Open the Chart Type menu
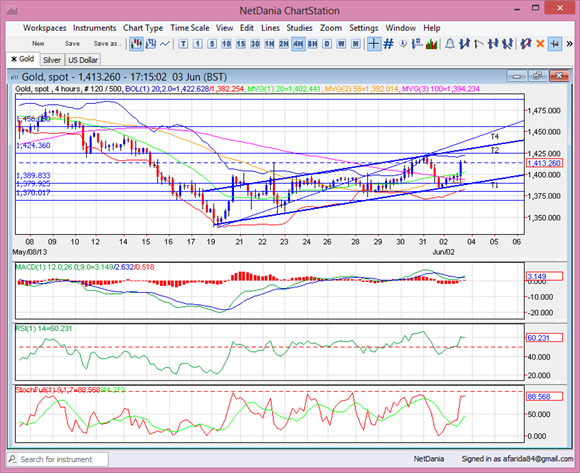Viewport: 580px width, 473px height. (143, 28)
